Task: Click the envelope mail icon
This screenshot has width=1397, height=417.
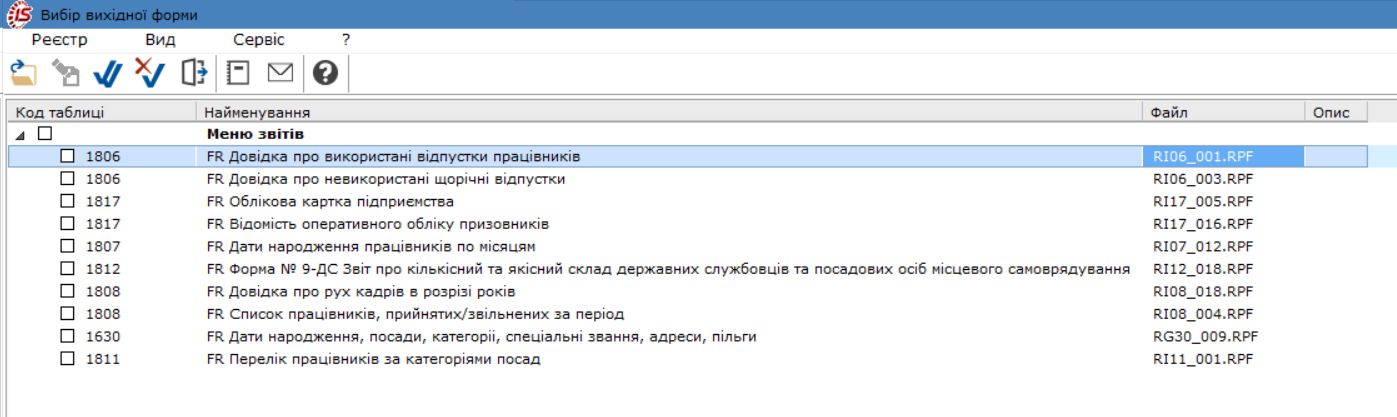Action: [x=280, y=73]
